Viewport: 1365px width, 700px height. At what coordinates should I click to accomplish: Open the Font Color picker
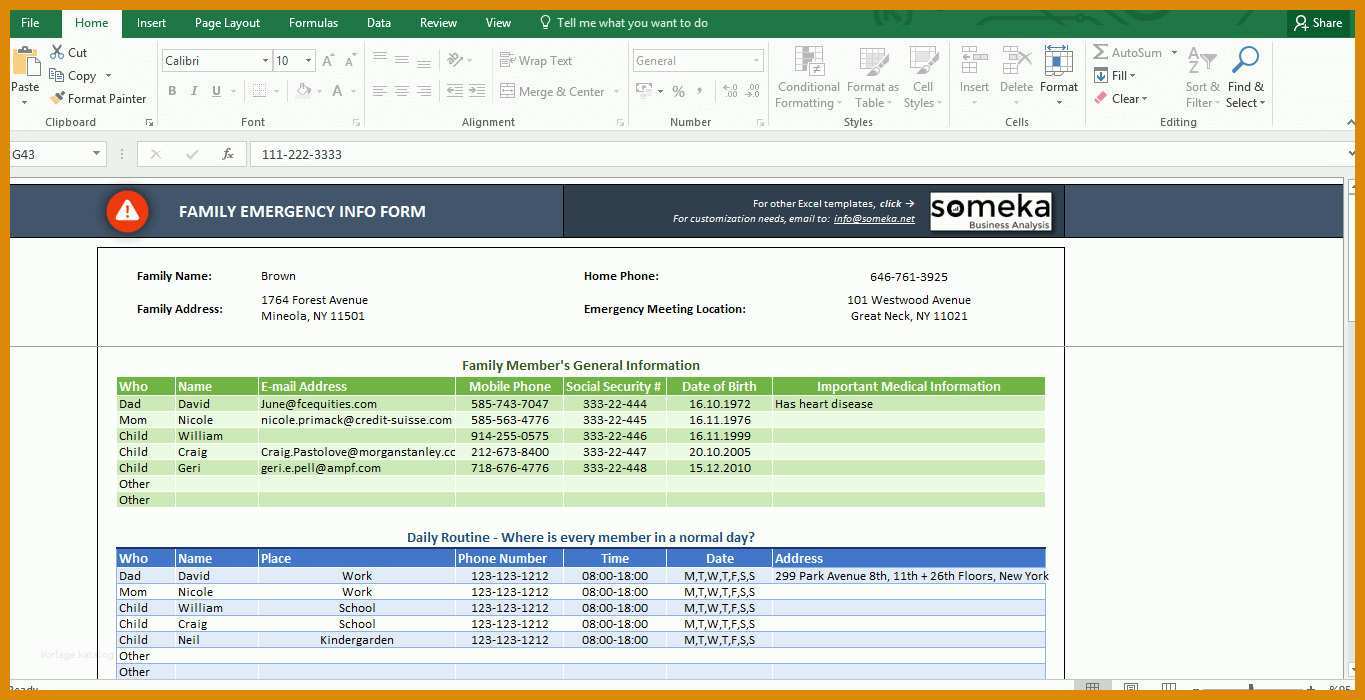click(337, 91)
